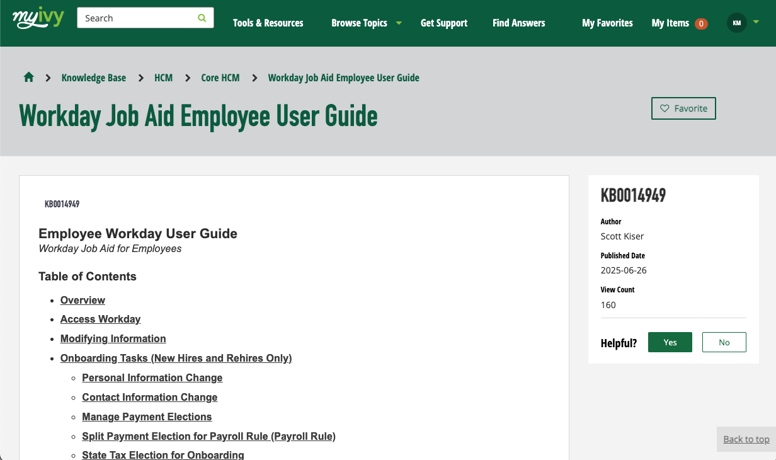Click the myivy logo
This screenshot has width=776, height=460.
point(38,18)
